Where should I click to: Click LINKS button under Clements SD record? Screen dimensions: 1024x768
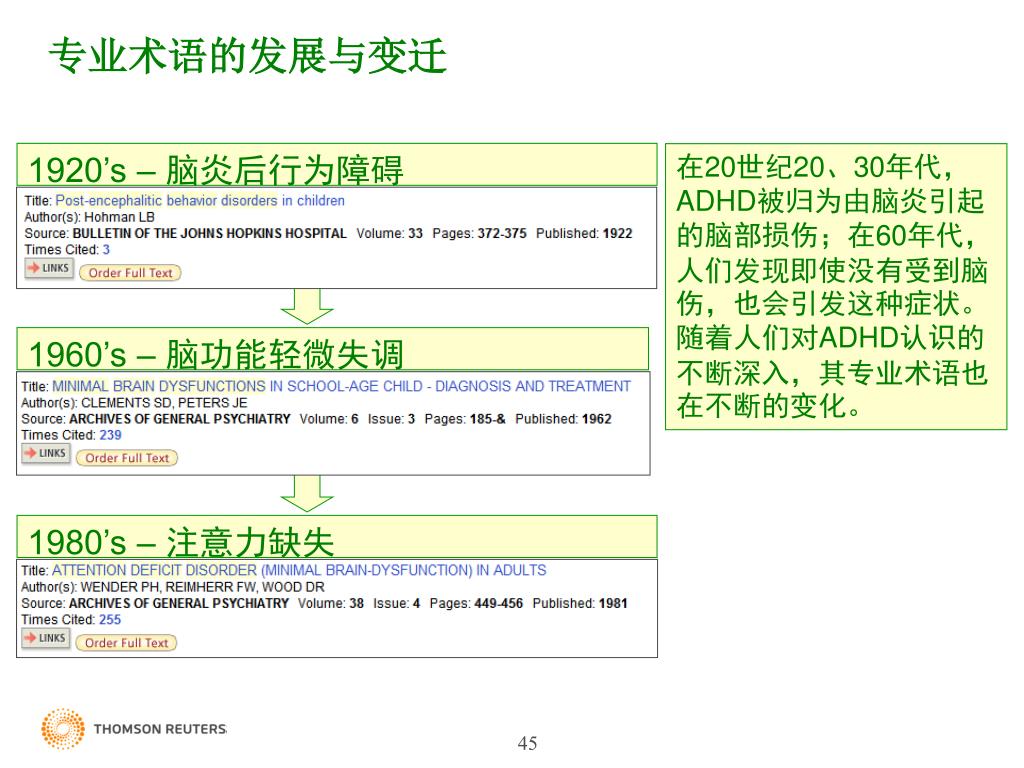point(46,453)
